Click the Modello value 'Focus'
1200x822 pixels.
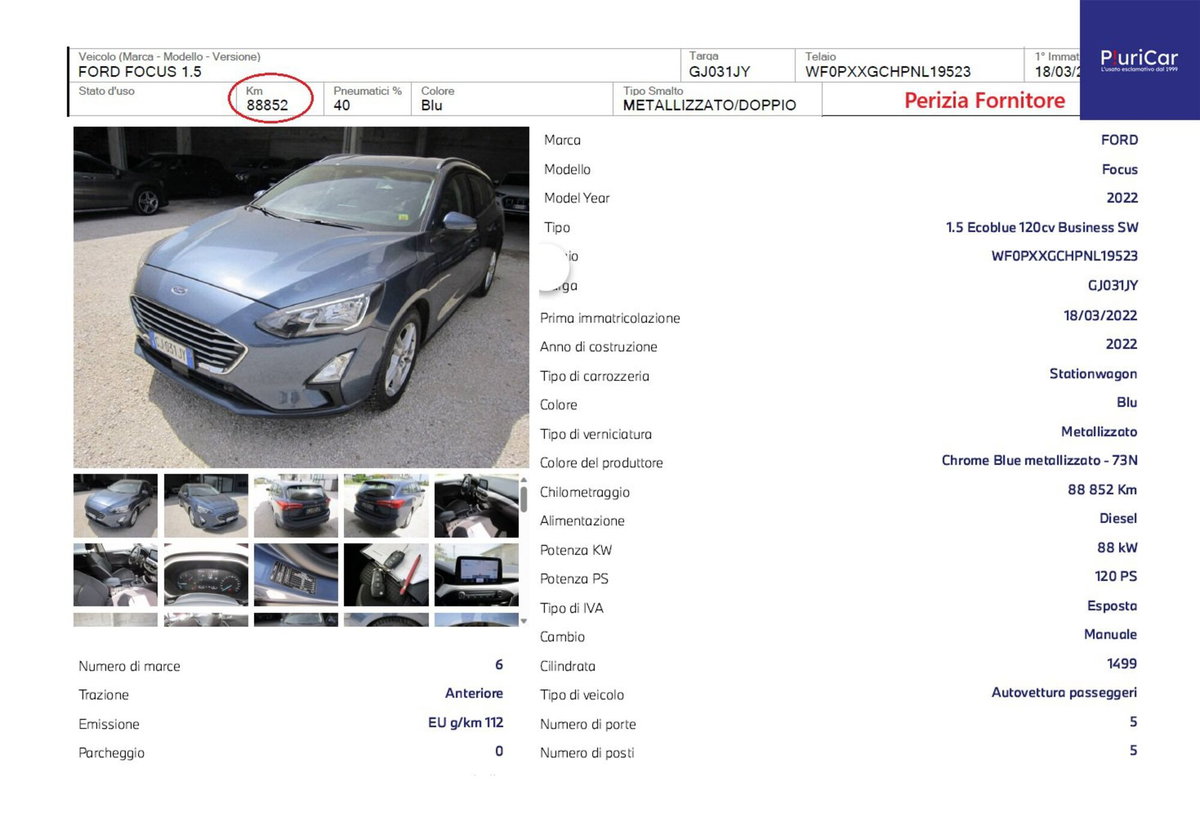(1120, 169)
